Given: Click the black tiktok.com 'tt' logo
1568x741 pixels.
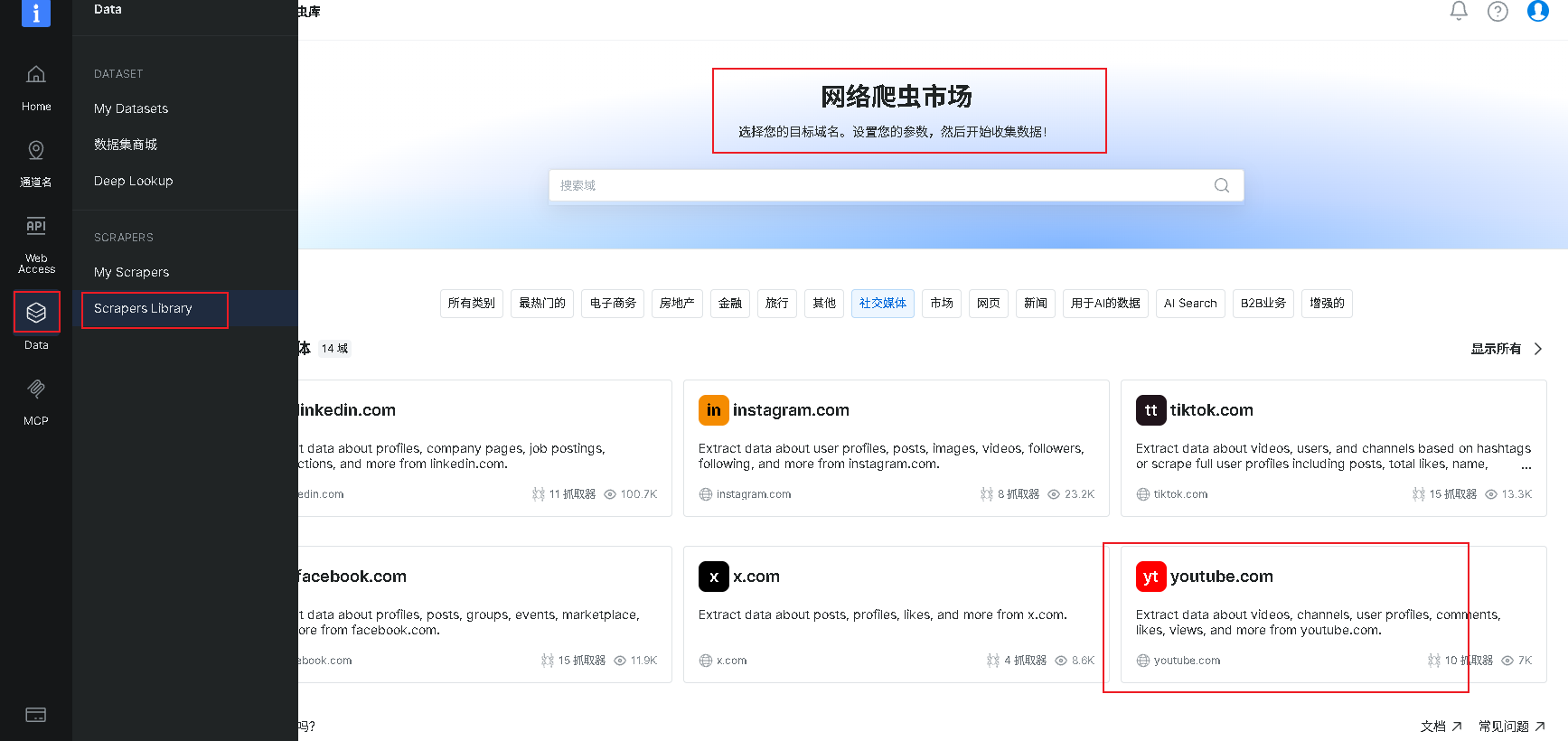Looking at the screenshot, I should pos(1151,410).
